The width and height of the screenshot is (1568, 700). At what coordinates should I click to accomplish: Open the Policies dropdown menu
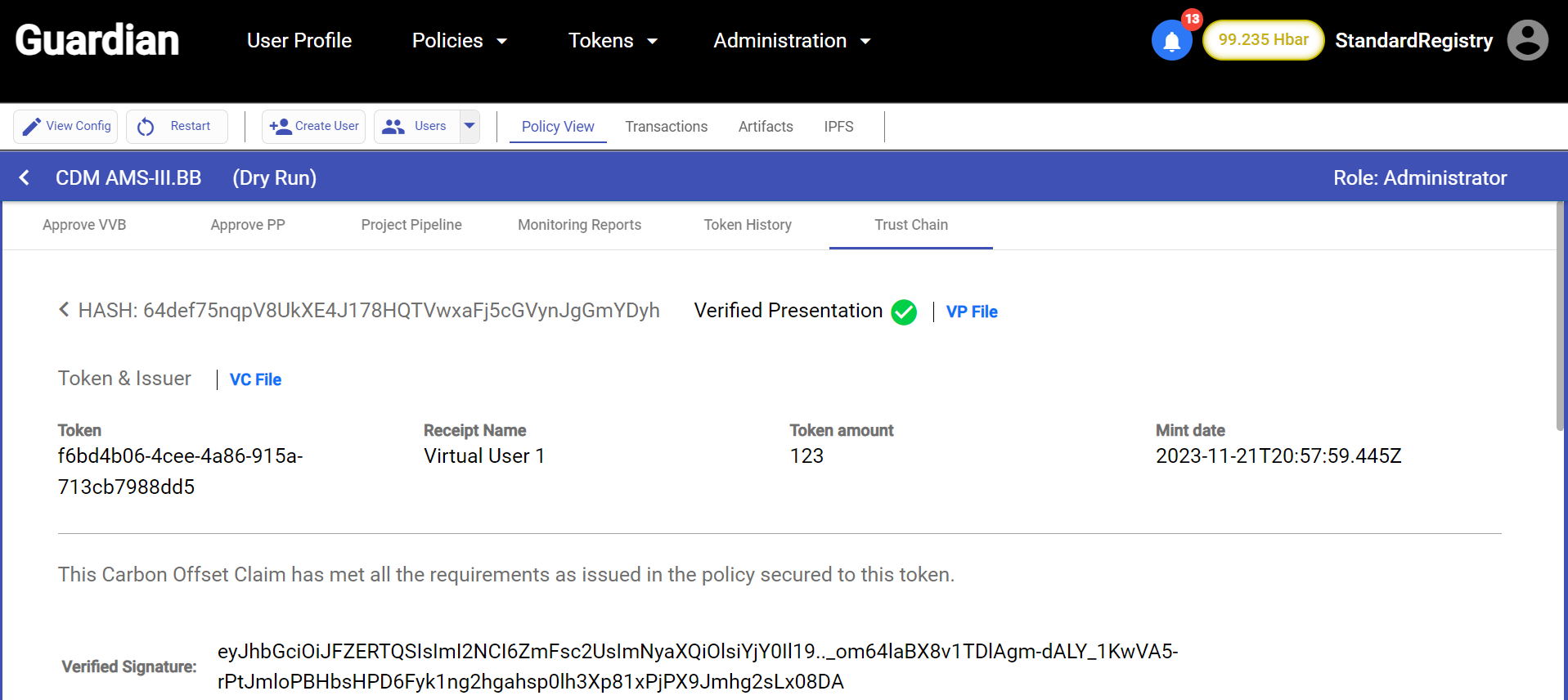[x=460, y=40]
